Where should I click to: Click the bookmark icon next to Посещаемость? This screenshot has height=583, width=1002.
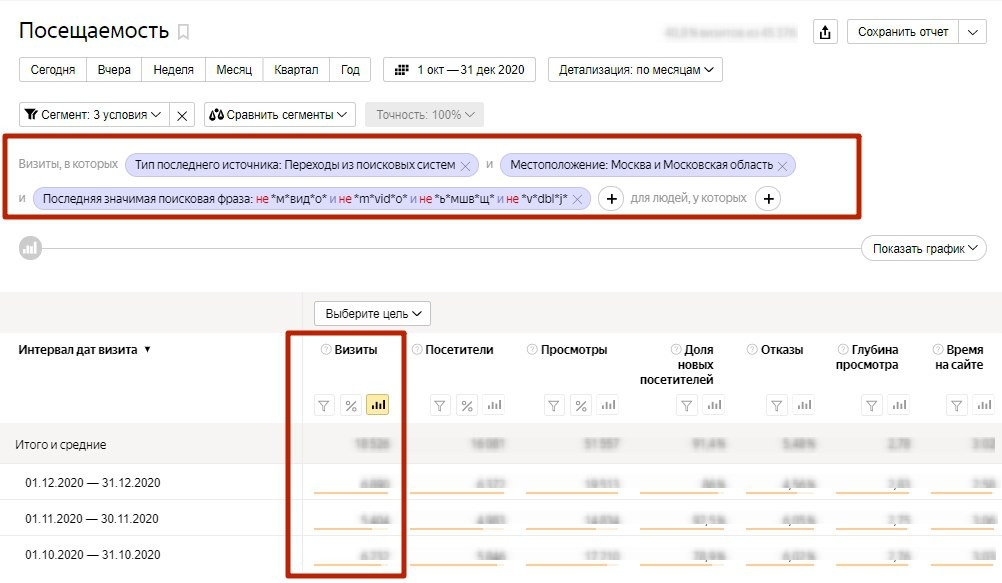[x=183, y=32]
